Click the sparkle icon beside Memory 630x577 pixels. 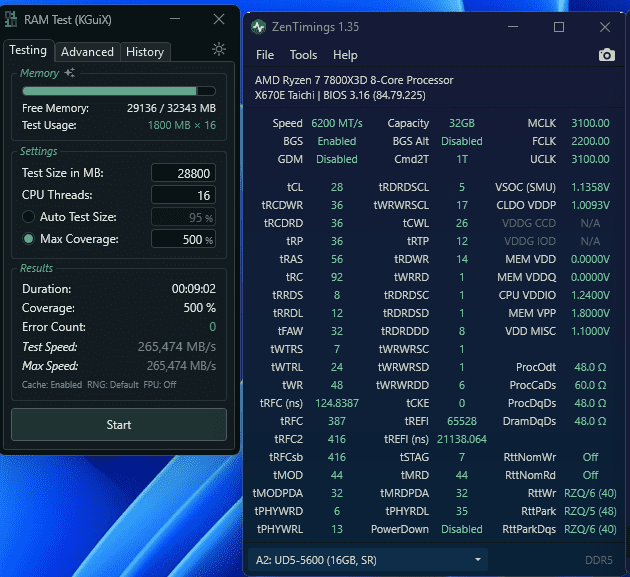[x=70, y=73]
